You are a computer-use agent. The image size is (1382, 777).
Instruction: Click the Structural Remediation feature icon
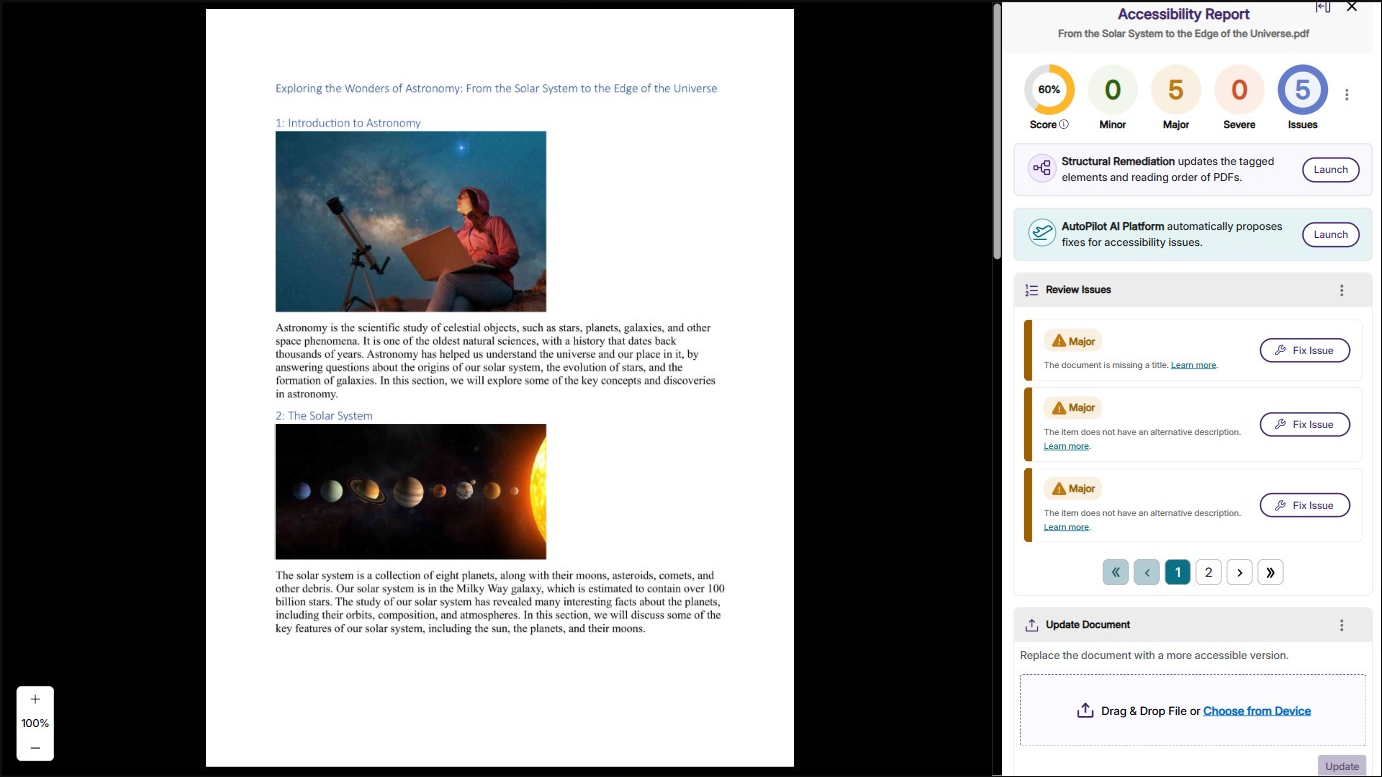click(1041, 168)
